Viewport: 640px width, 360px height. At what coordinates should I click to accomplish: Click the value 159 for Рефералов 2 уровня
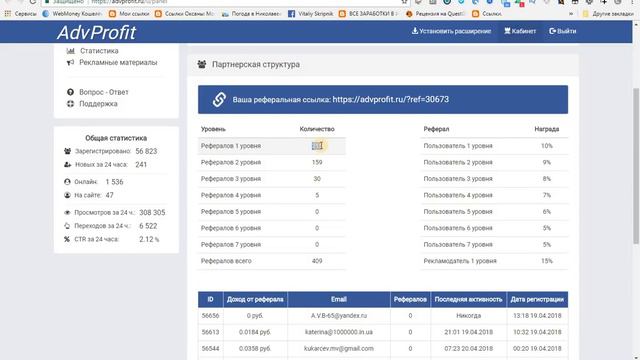click(x=317, y=162)
